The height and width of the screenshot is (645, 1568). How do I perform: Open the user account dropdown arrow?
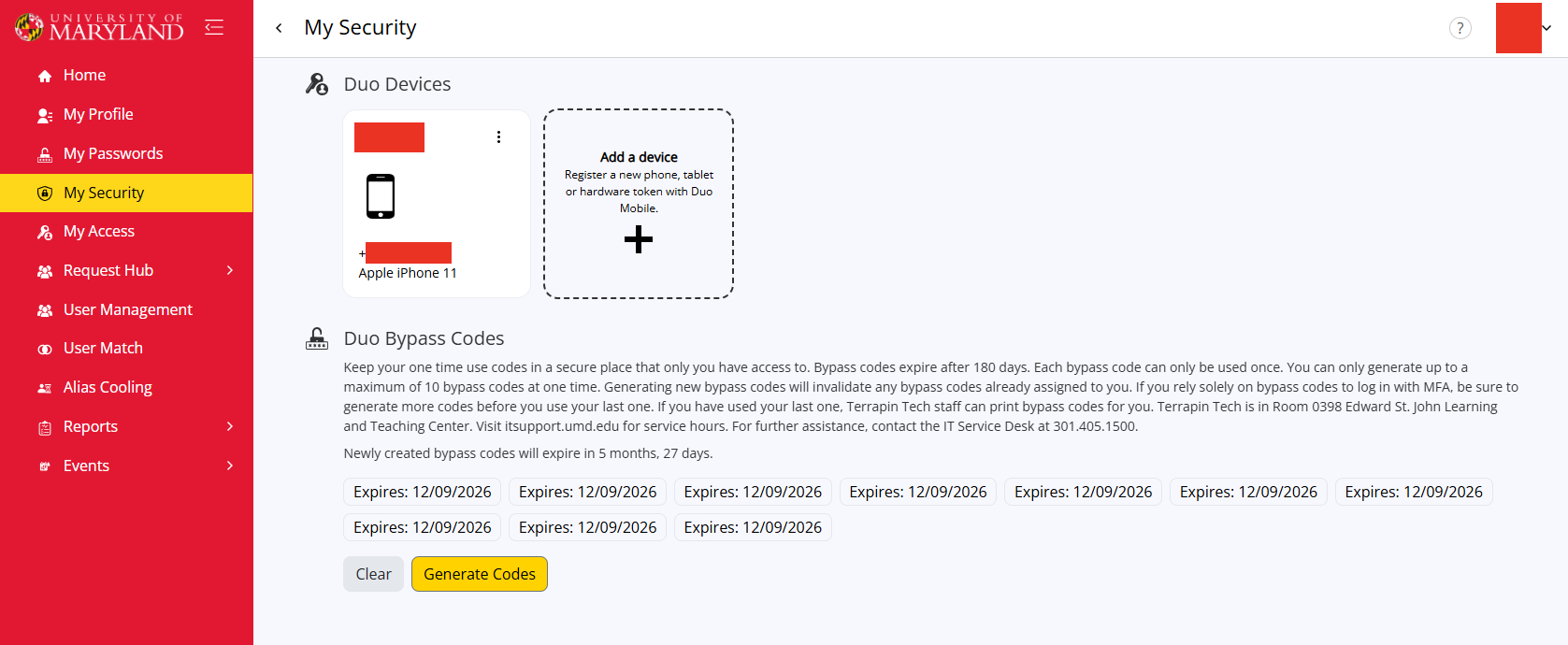click(x=1546, y=28)
